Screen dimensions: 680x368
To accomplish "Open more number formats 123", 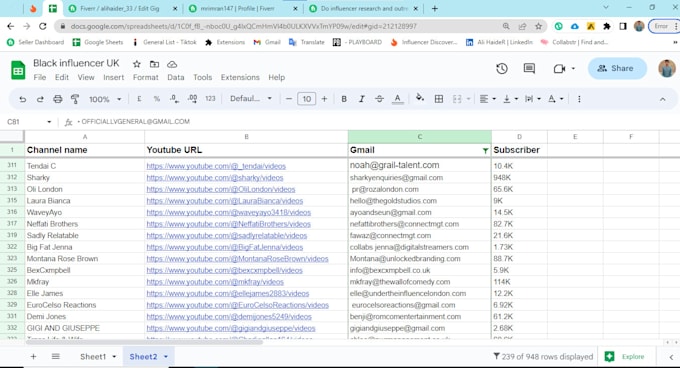I will 210,99.
